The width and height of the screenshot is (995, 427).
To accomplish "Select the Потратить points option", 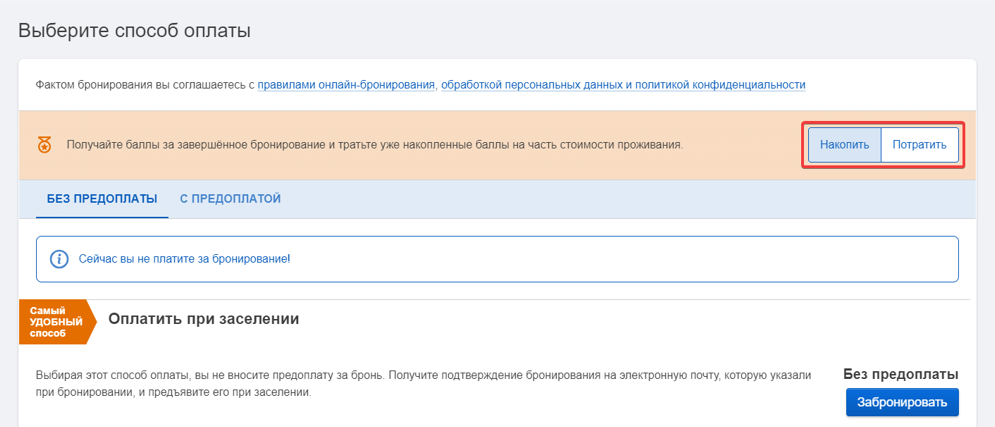I will coord(919,145).
